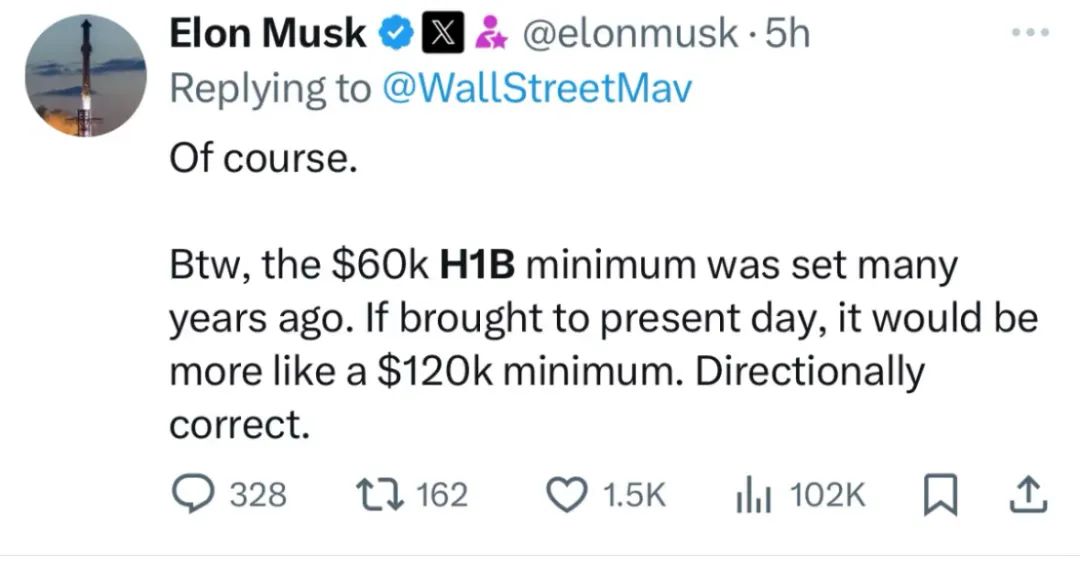Click the 328 replies count
Viewport: 1080px width, 566px height.
258,495
